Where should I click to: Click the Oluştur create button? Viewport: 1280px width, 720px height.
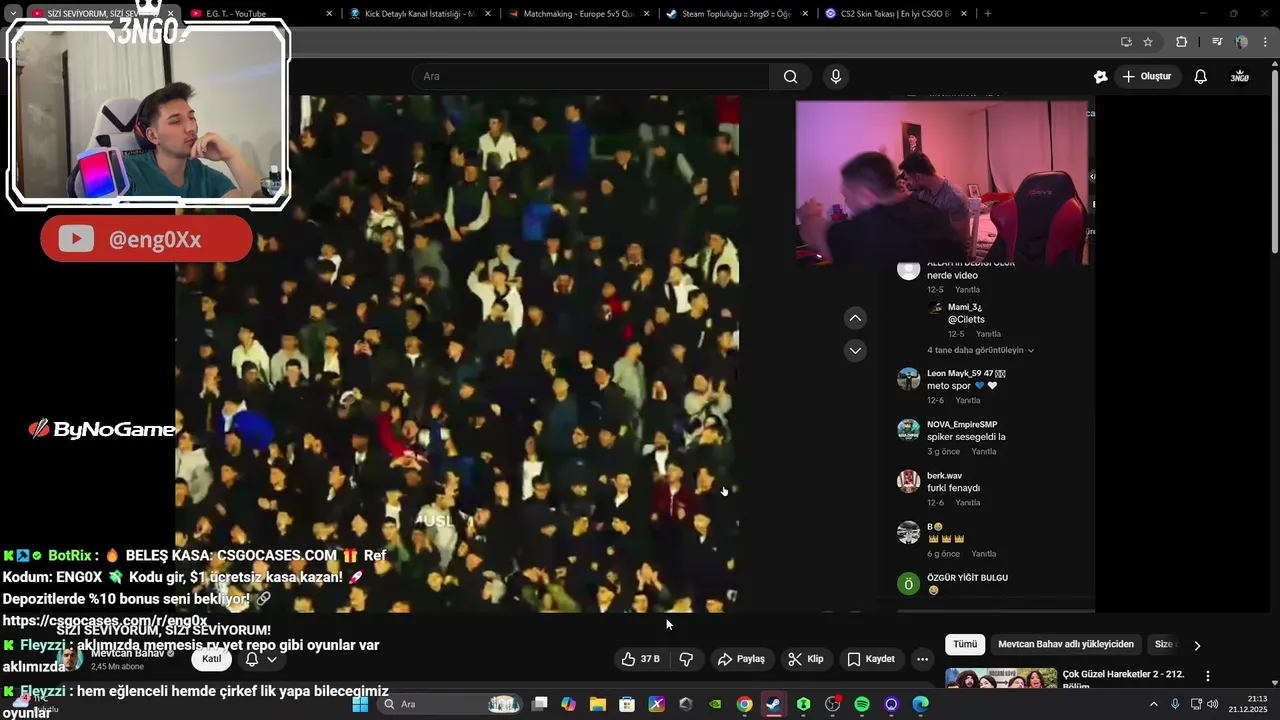pyautogui.click(x=1147, y=77)
